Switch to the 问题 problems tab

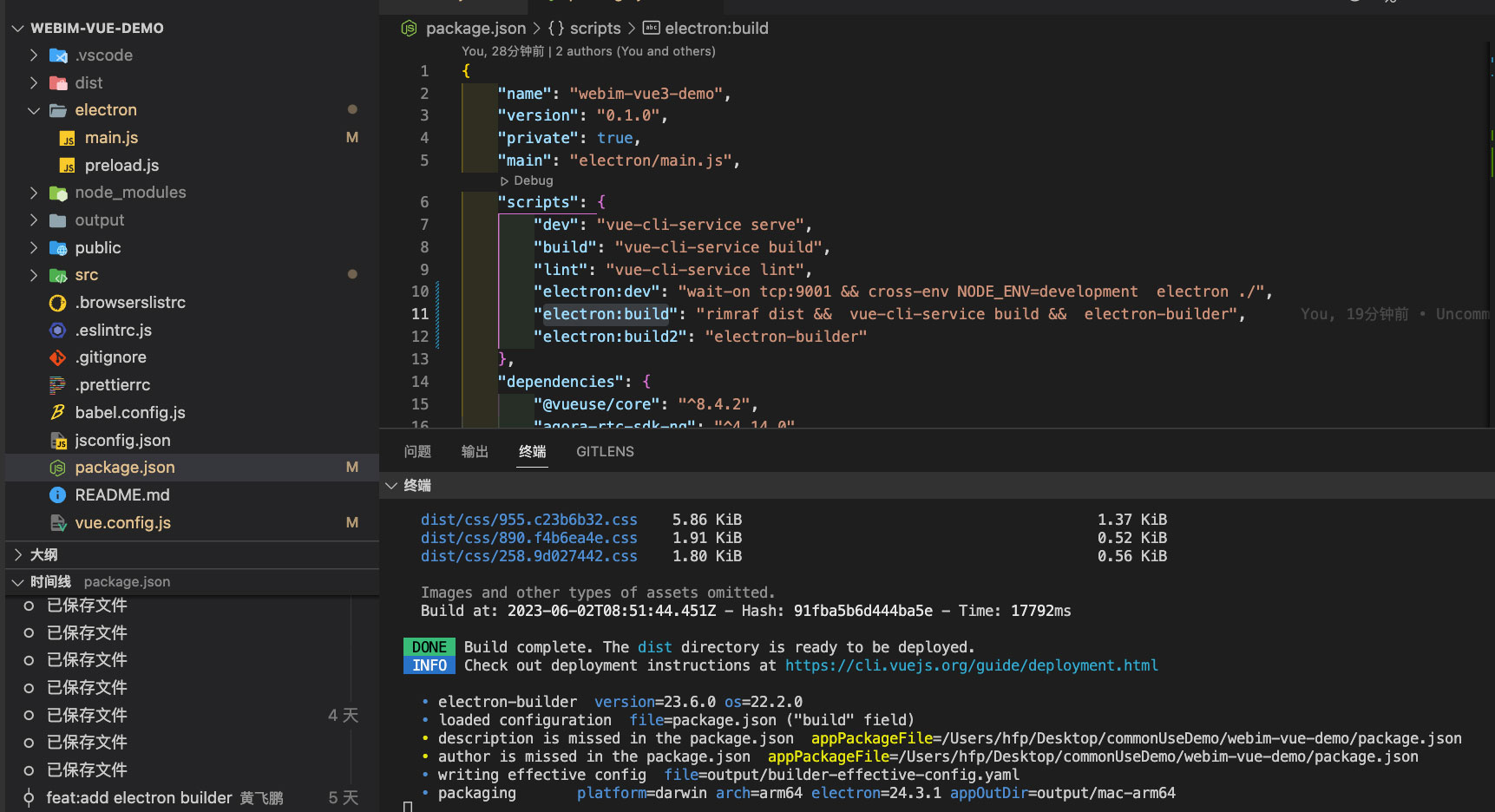point(417,452)
